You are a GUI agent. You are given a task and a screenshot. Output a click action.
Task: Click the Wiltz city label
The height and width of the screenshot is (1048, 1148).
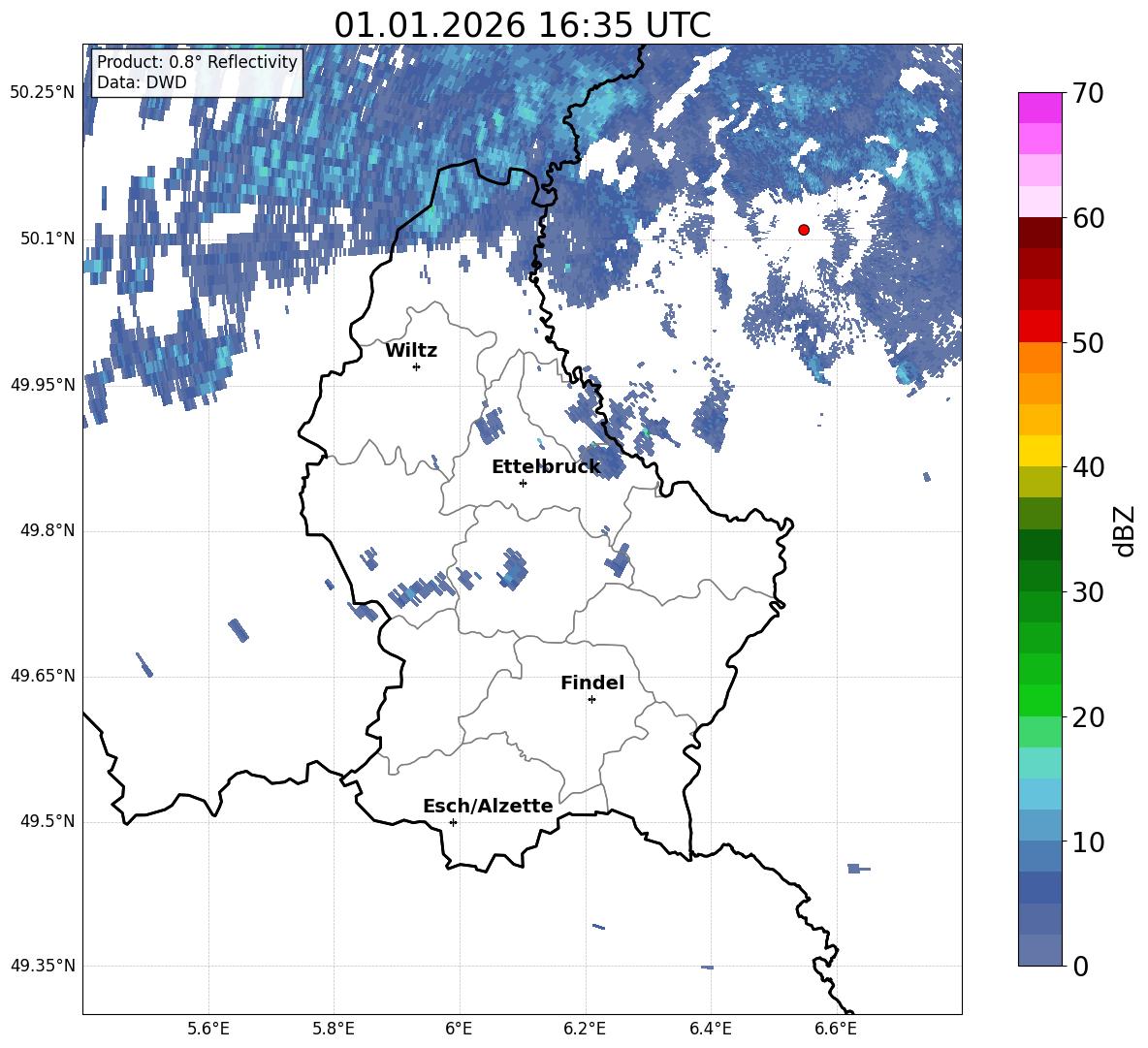[411, 351]
